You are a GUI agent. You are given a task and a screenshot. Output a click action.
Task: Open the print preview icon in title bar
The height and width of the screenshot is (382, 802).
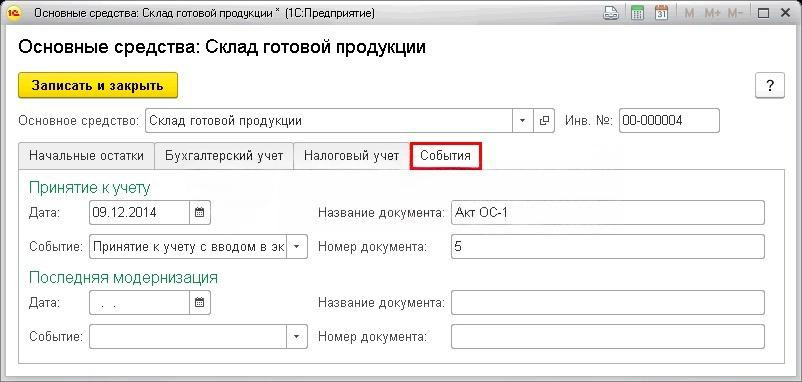tap(611, 13)
